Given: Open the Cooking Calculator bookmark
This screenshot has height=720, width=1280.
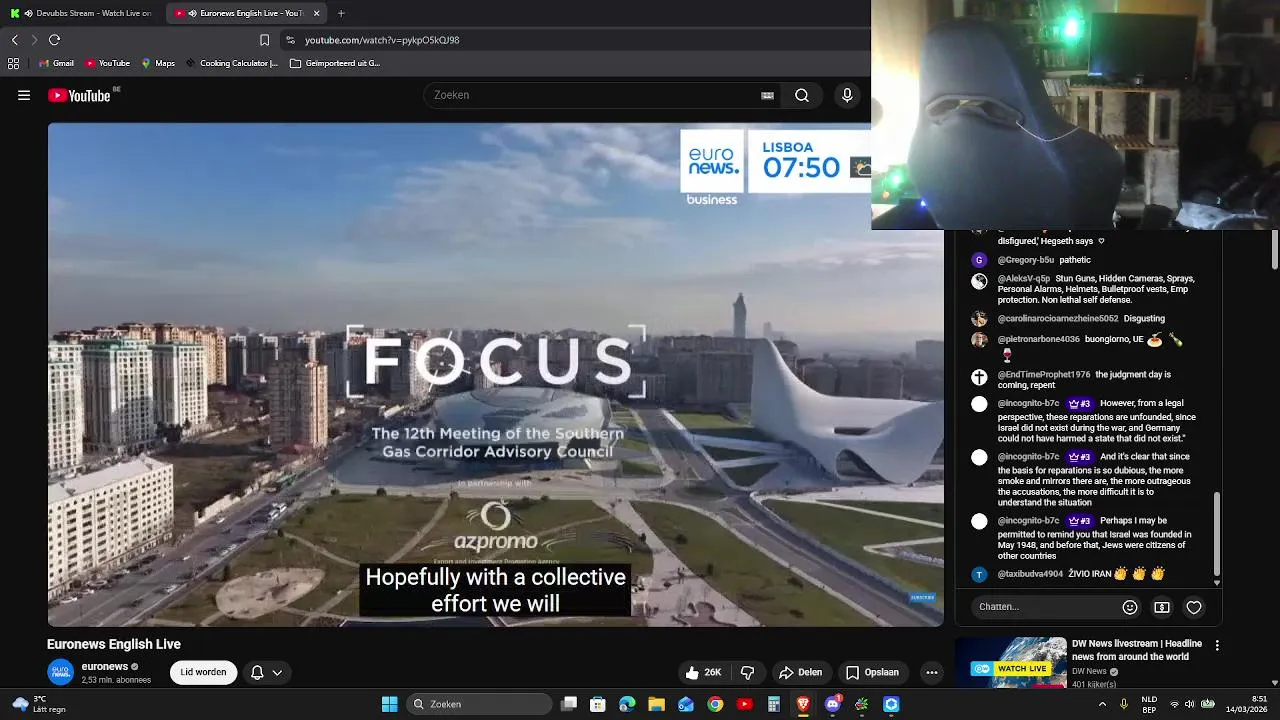Looking at the screenshot, I should [x=231, y=63].
